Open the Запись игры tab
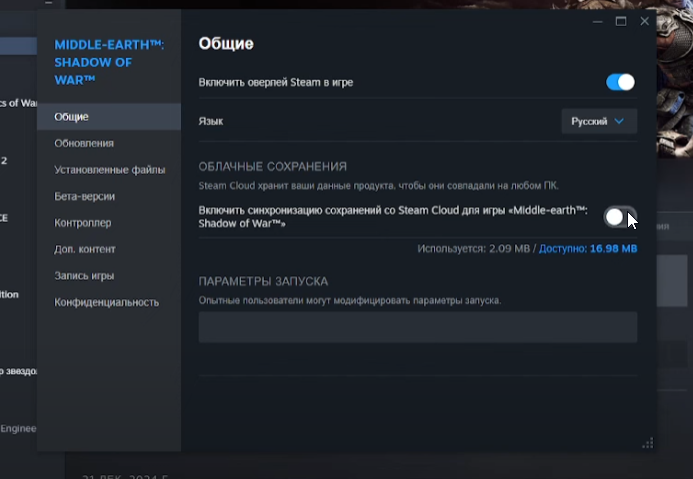 click(x=109, y=276)
